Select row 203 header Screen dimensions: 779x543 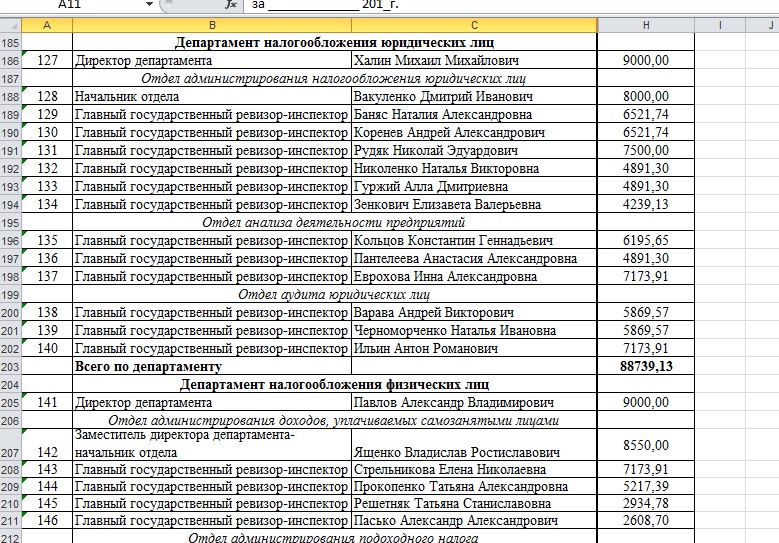pyautogui.click(x=11, y=367)
